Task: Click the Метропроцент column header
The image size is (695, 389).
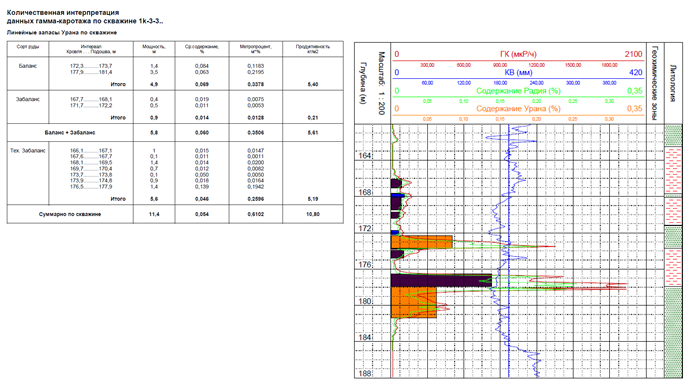Action: click(x=255, y=49)
